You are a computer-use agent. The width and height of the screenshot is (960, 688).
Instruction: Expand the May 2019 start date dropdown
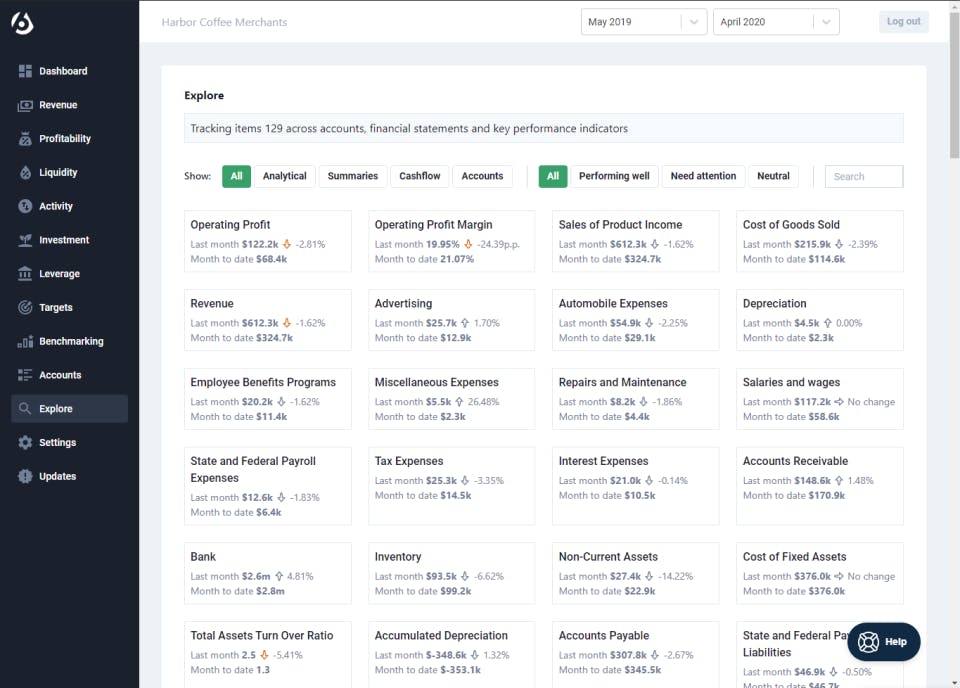(x=644, y=22)
